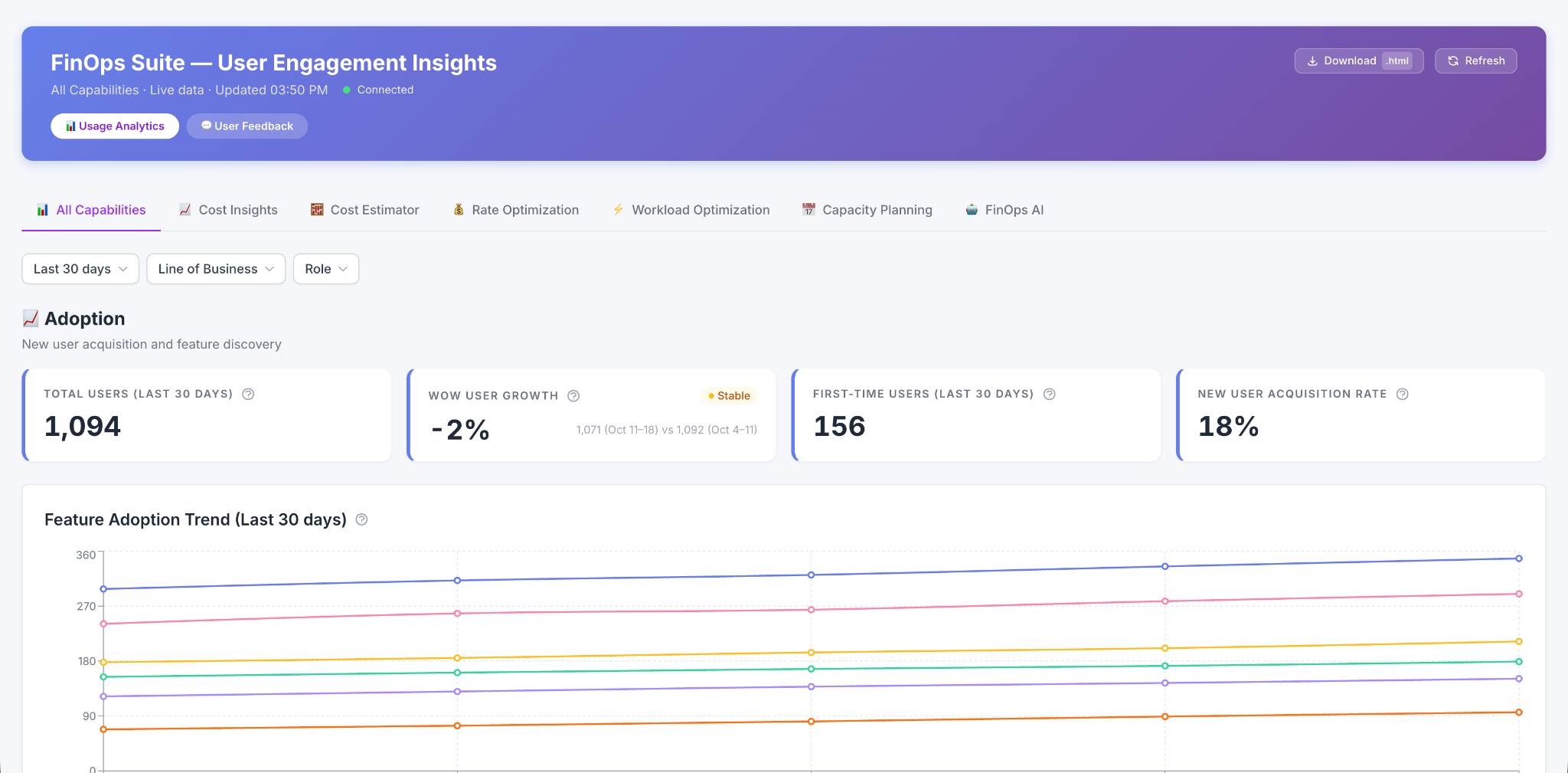Click the -2% WoW growth value
Image resolution: width=1568 pixels, height=773 pixels.
pos(460,430)
